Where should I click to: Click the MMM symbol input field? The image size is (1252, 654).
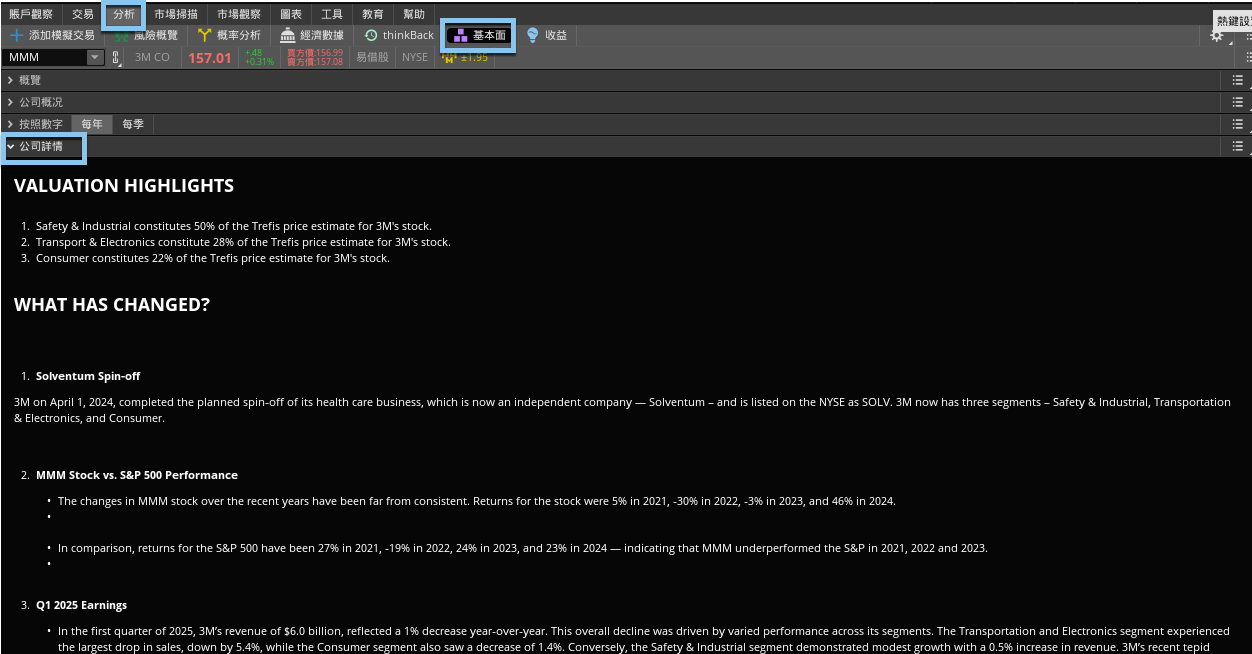46,57
